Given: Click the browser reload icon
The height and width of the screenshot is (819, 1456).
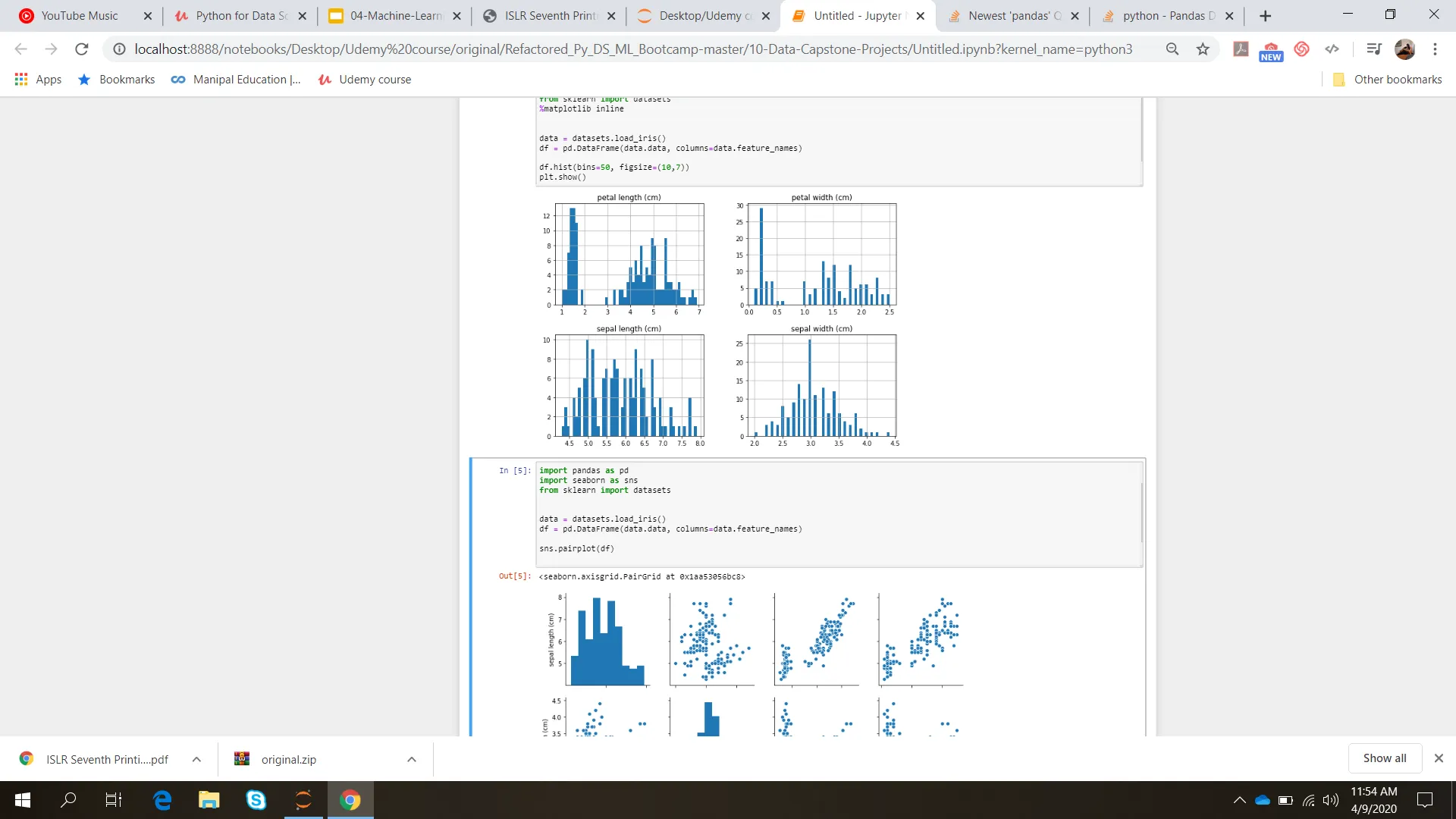Looking at the screenshot, I should click(x=81, y=49).
